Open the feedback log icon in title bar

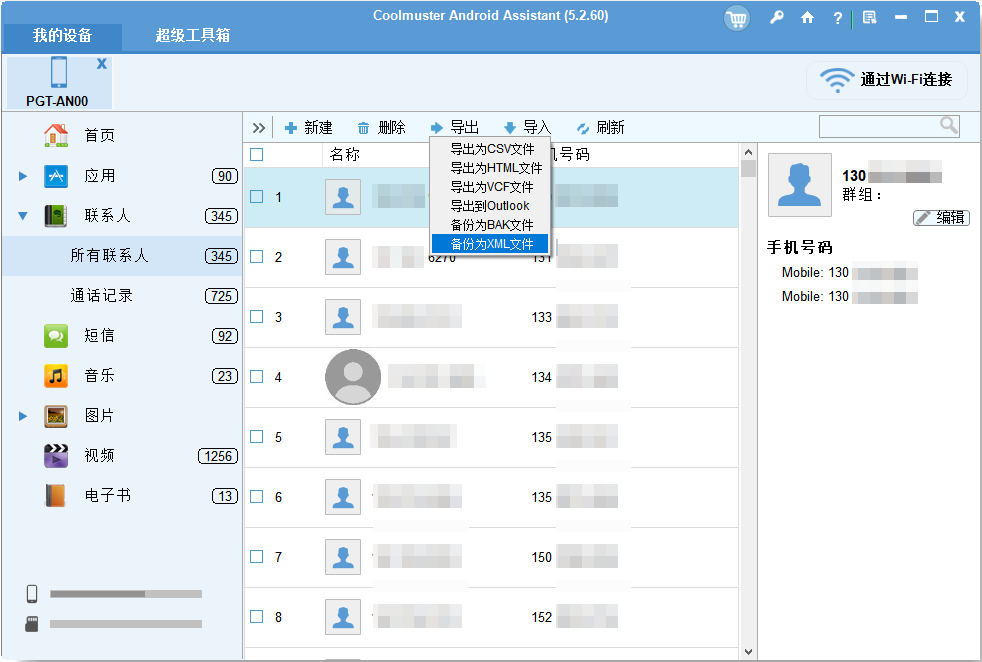(869, 18)
